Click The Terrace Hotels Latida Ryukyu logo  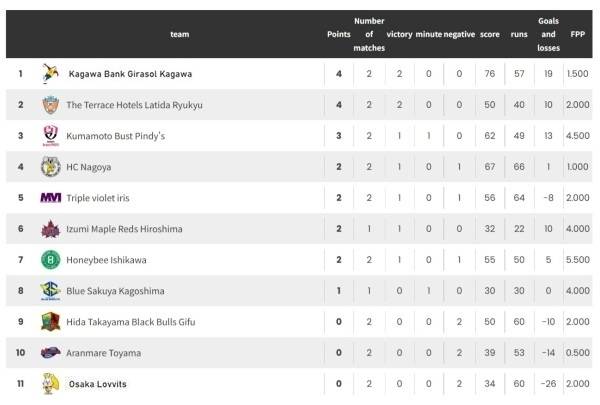point(50,105)
